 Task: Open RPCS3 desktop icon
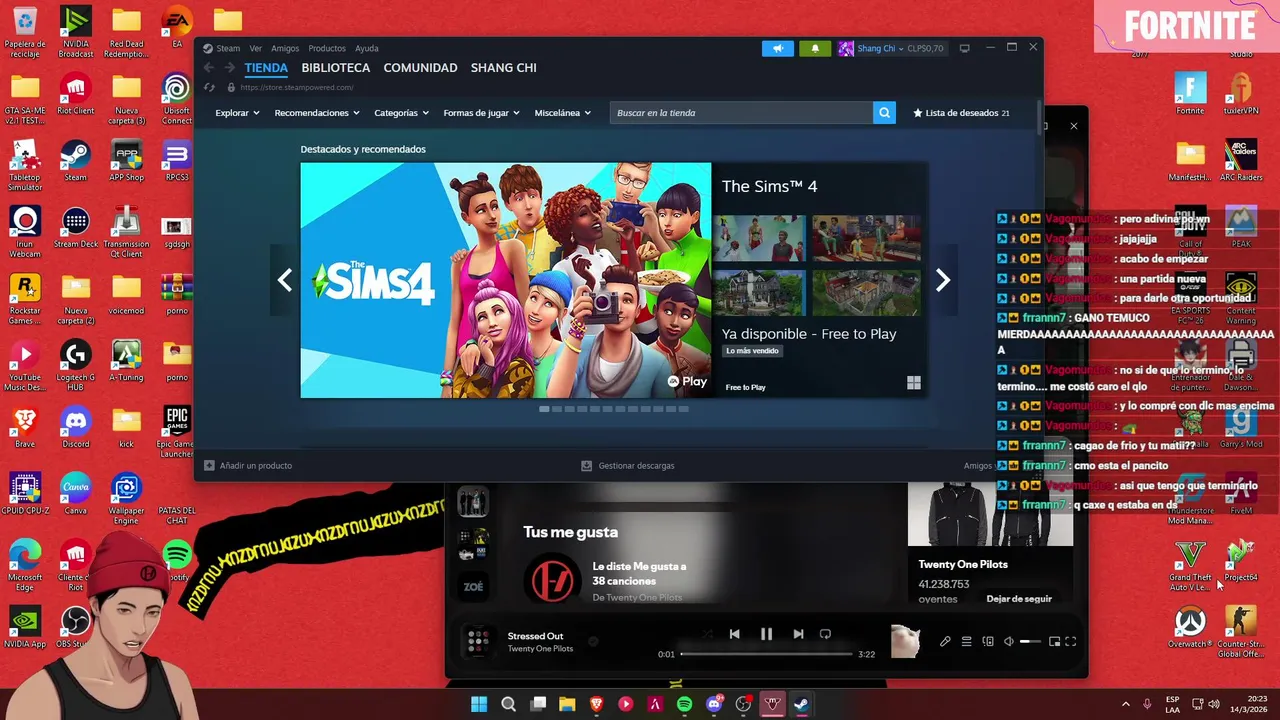point(177,161)
